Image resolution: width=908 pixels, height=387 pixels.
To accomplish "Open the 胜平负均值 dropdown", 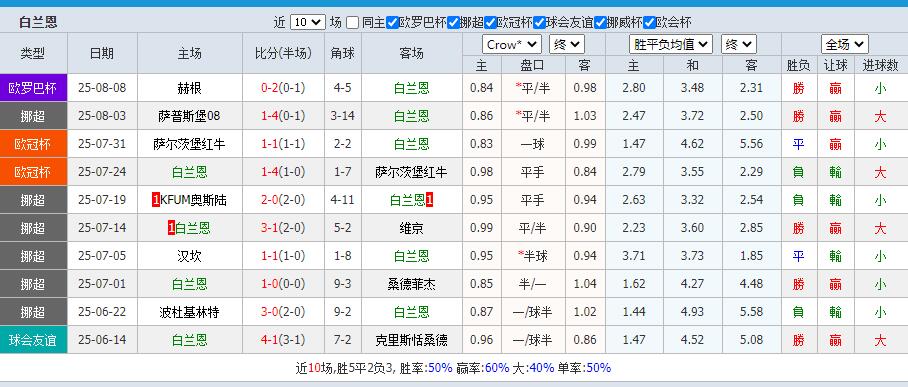I will pyautogui.click(x=671, y=45).
